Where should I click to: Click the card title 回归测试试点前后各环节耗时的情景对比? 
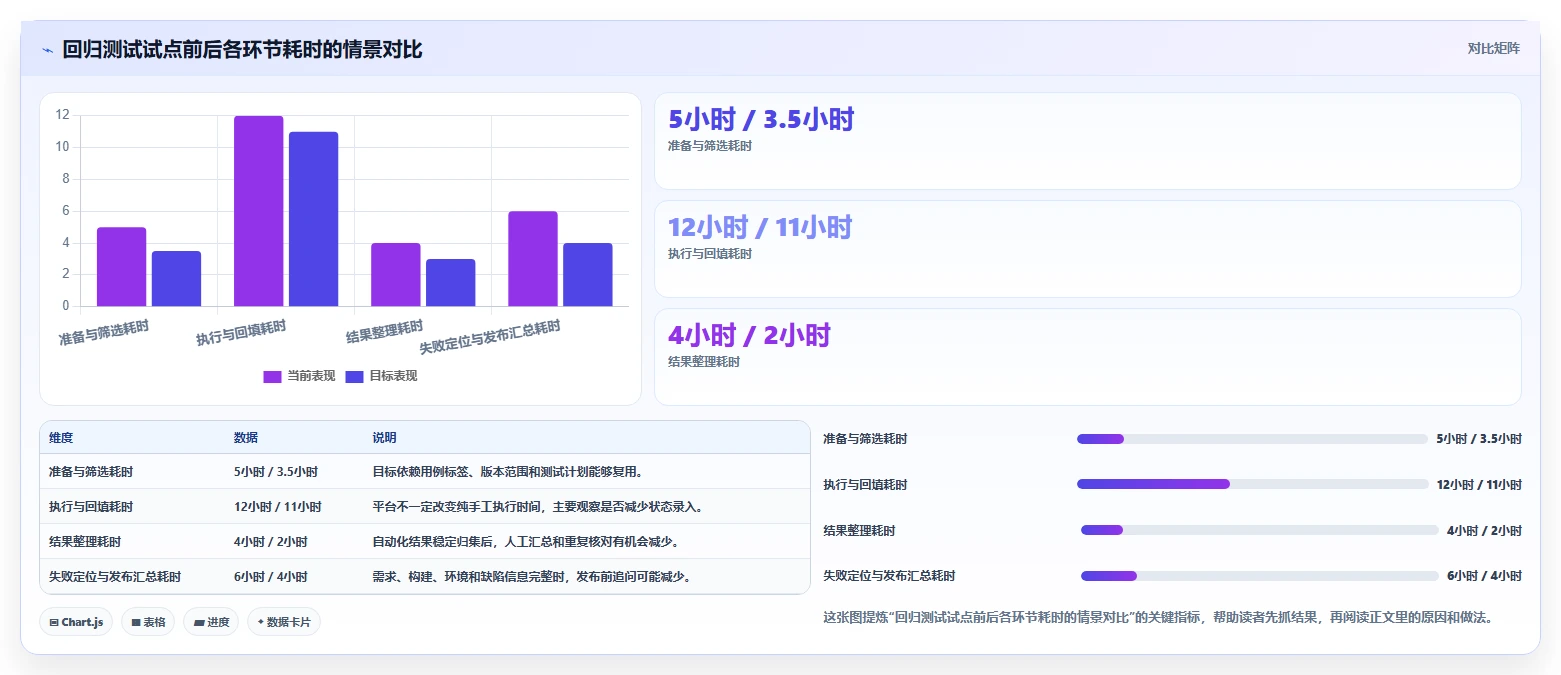coord(242,49)
